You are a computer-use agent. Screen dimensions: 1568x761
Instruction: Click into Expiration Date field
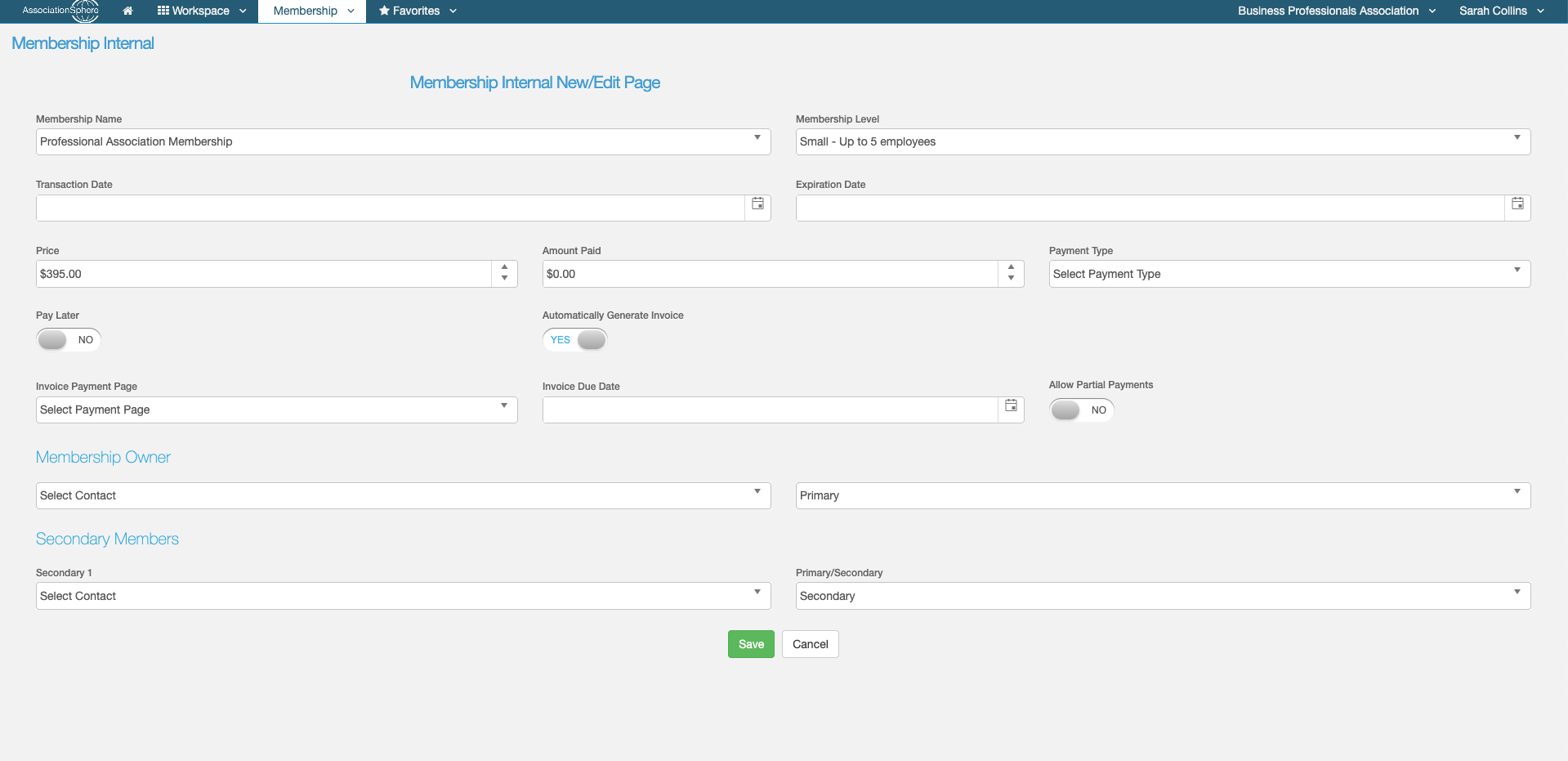coord(1150,208)
